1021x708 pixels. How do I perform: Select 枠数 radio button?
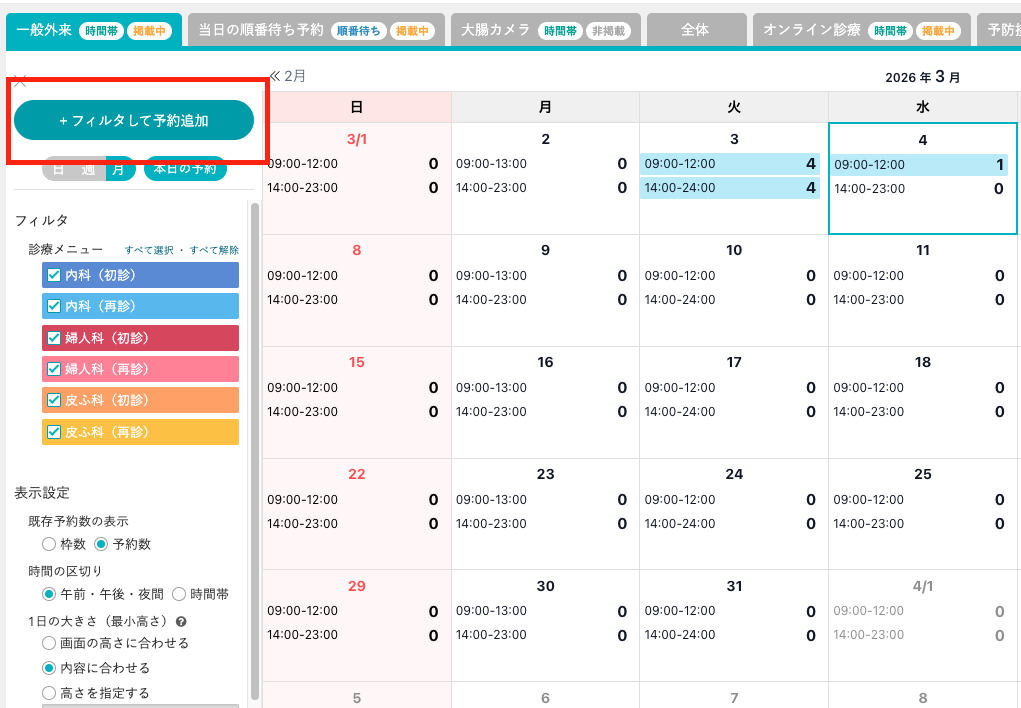tap(49, 545)
